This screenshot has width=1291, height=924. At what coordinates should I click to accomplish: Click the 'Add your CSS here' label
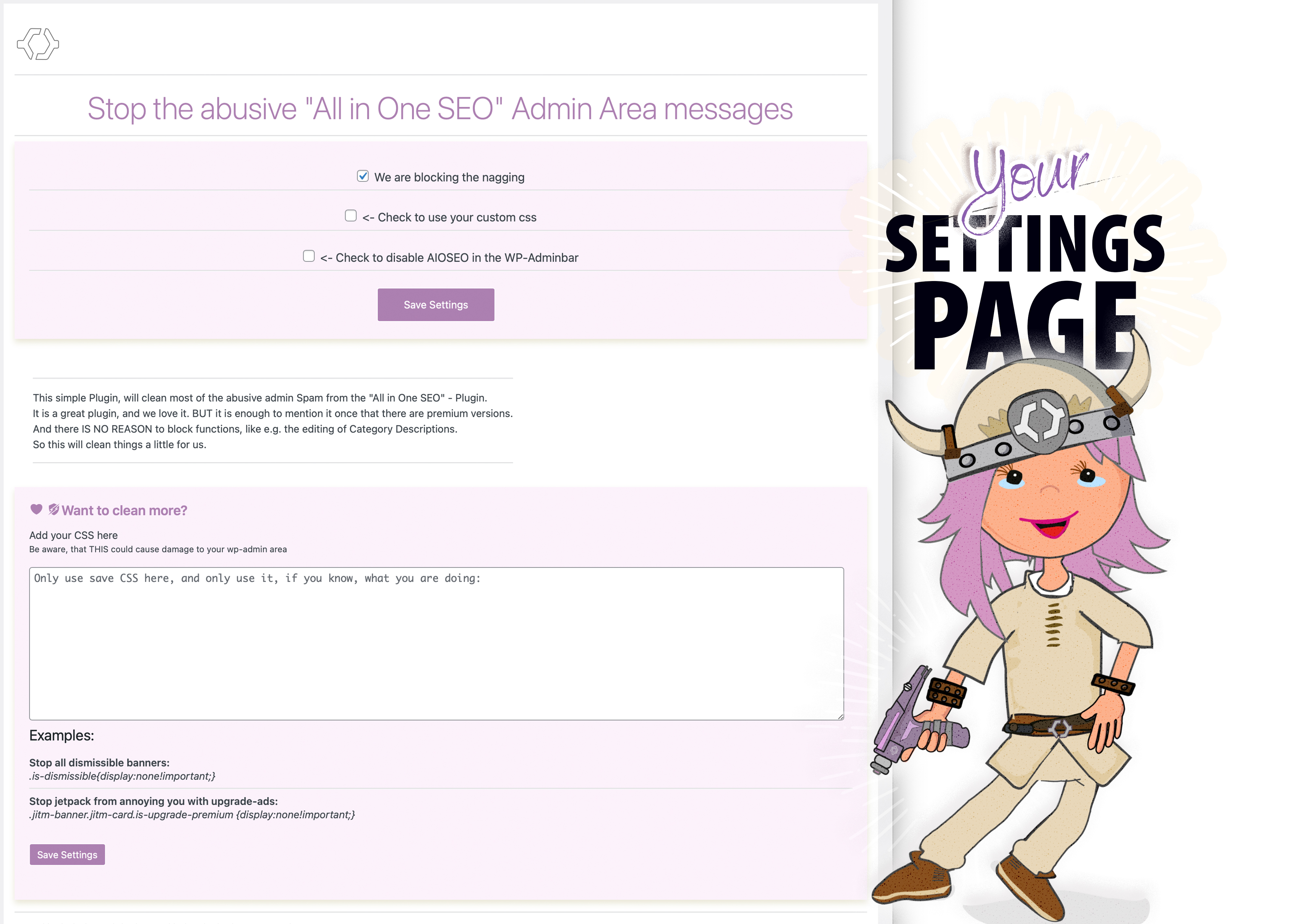[73, 535]
